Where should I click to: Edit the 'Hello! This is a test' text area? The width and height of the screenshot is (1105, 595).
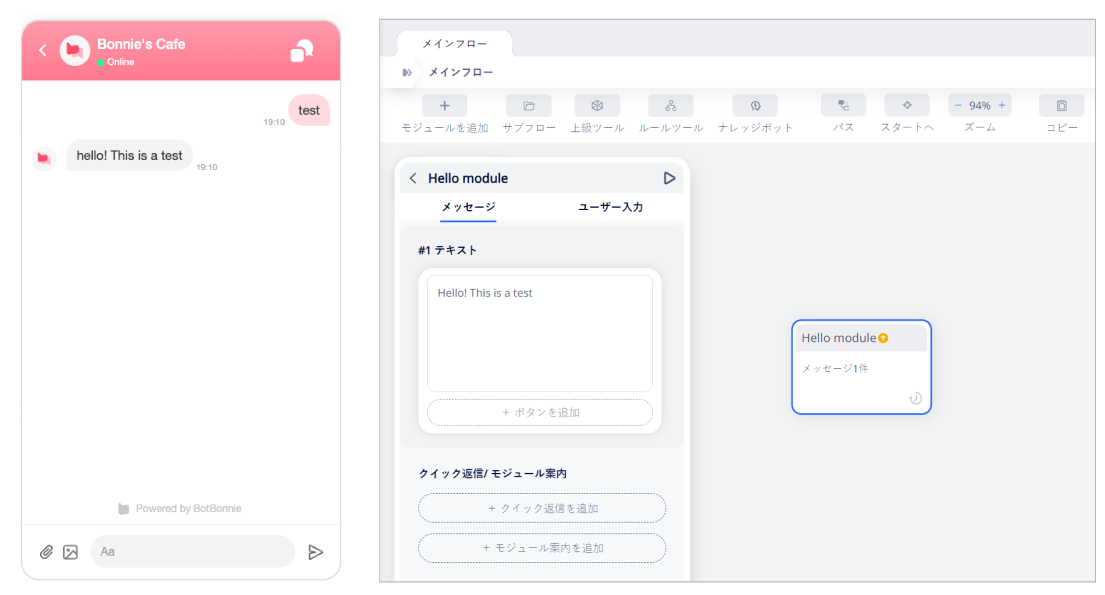coord(540,333)
